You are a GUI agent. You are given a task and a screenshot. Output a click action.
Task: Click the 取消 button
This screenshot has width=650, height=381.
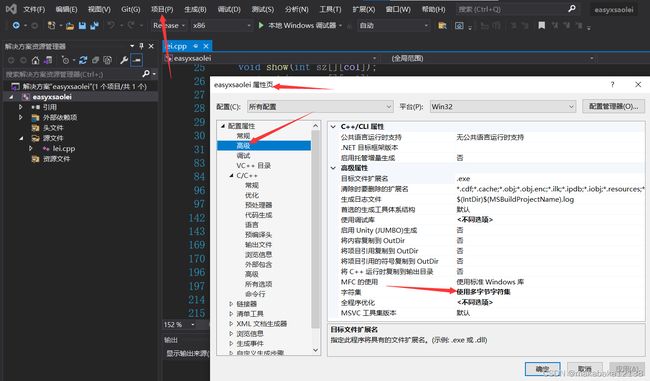[585, 369]
